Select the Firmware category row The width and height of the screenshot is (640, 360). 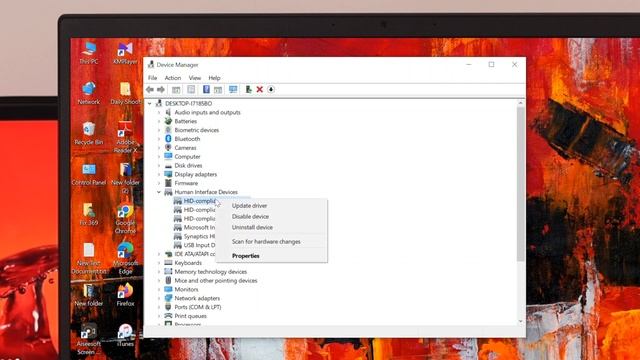[x=181, y=183]
